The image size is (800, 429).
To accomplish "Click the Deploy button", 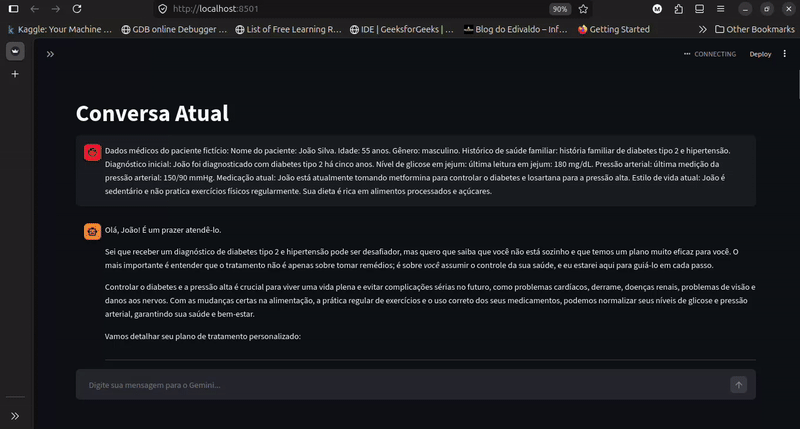I will pyautogui.click(x=760, y=54).
